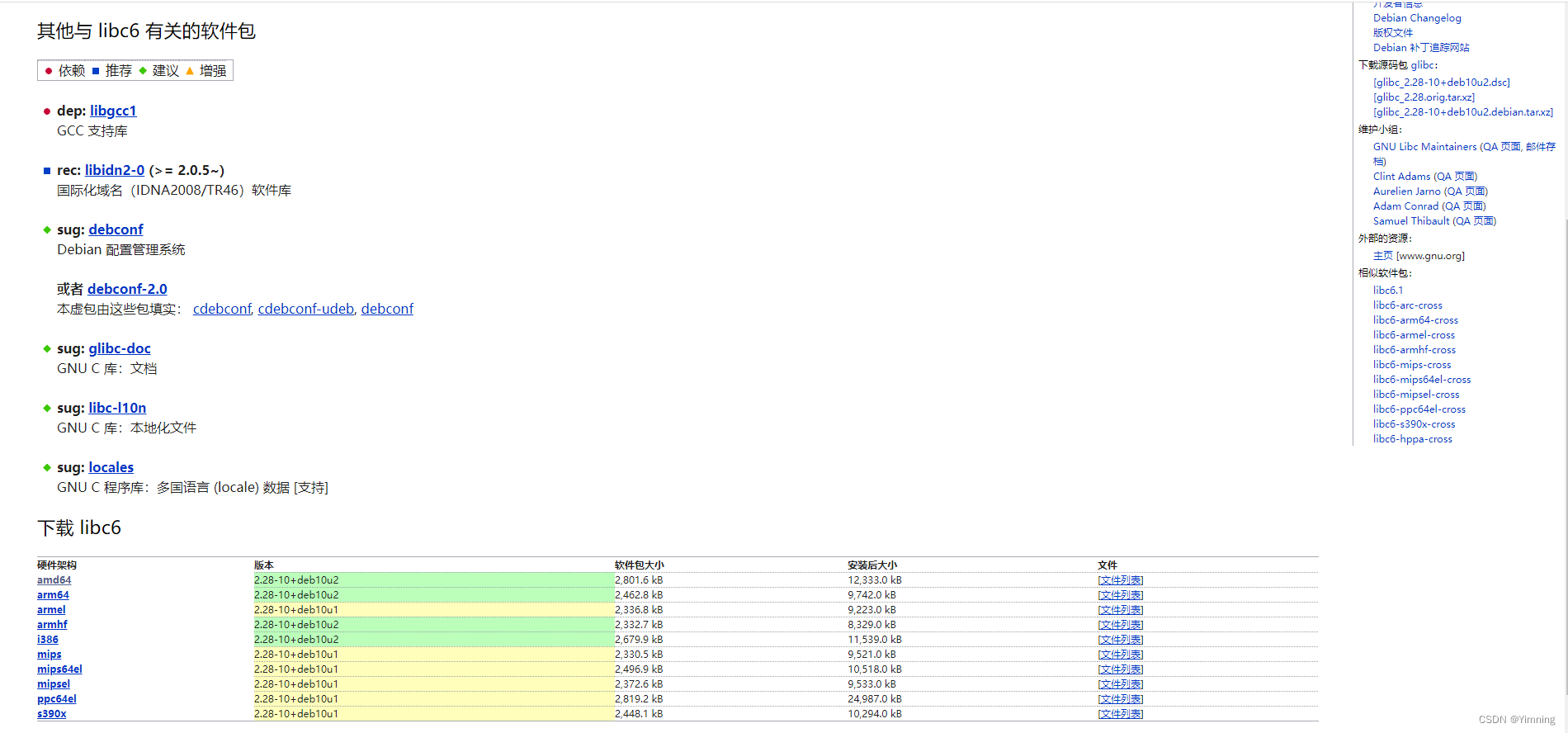Open the Debian Changelog sidebar link

[x=1417, y=18]
